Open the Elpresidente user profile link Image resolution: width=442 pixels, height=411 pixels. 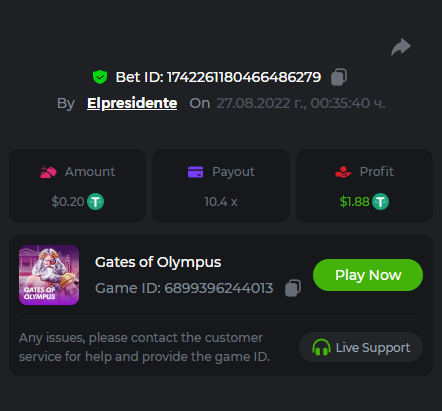132,103
